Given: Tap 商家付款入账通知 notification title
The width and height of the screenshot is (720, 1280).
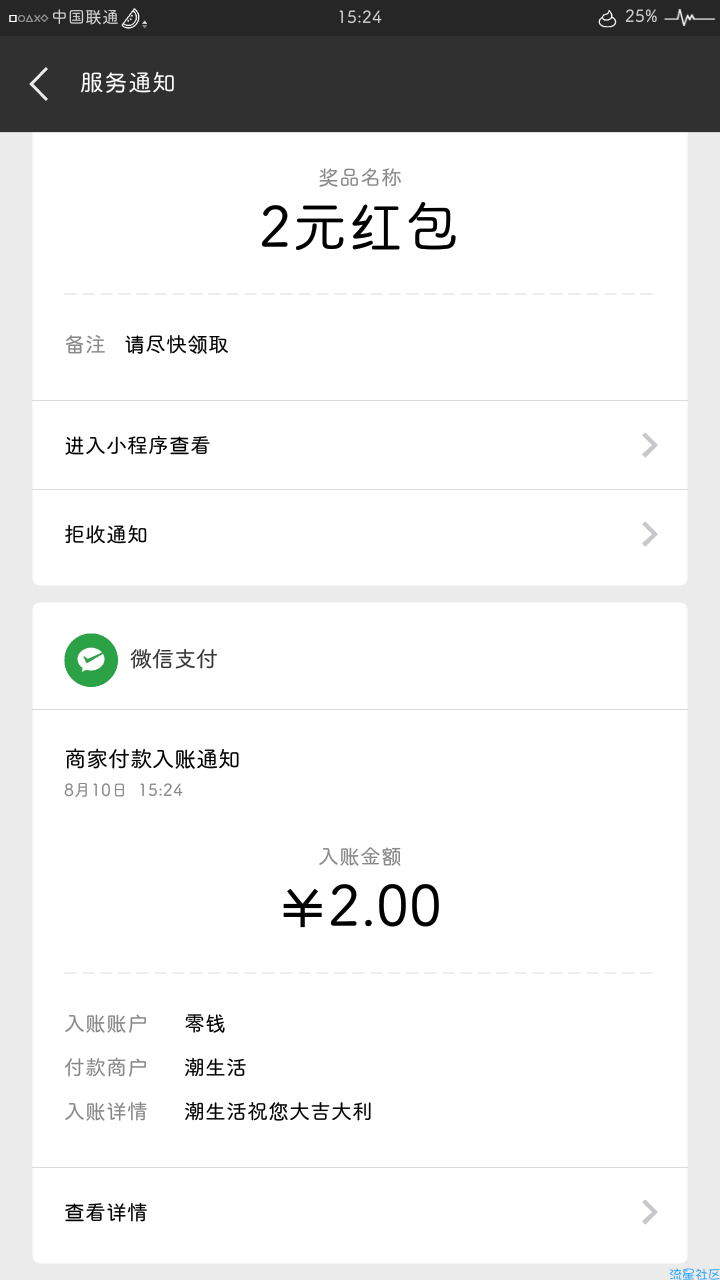Looking at the screenshot, I should 152,759.
